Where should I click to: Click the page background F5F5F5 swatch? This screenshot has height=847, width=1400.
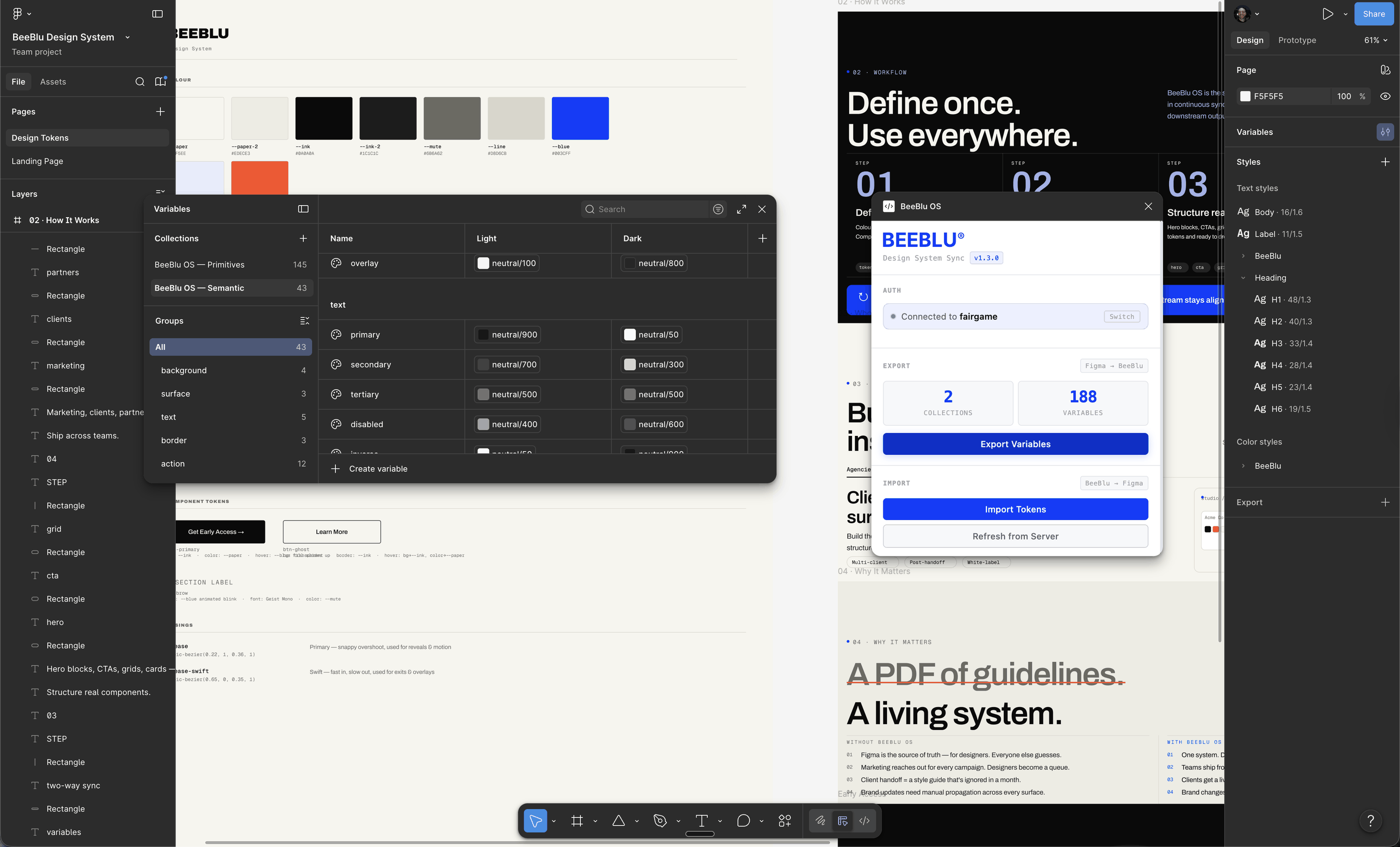coord(1245,96)
